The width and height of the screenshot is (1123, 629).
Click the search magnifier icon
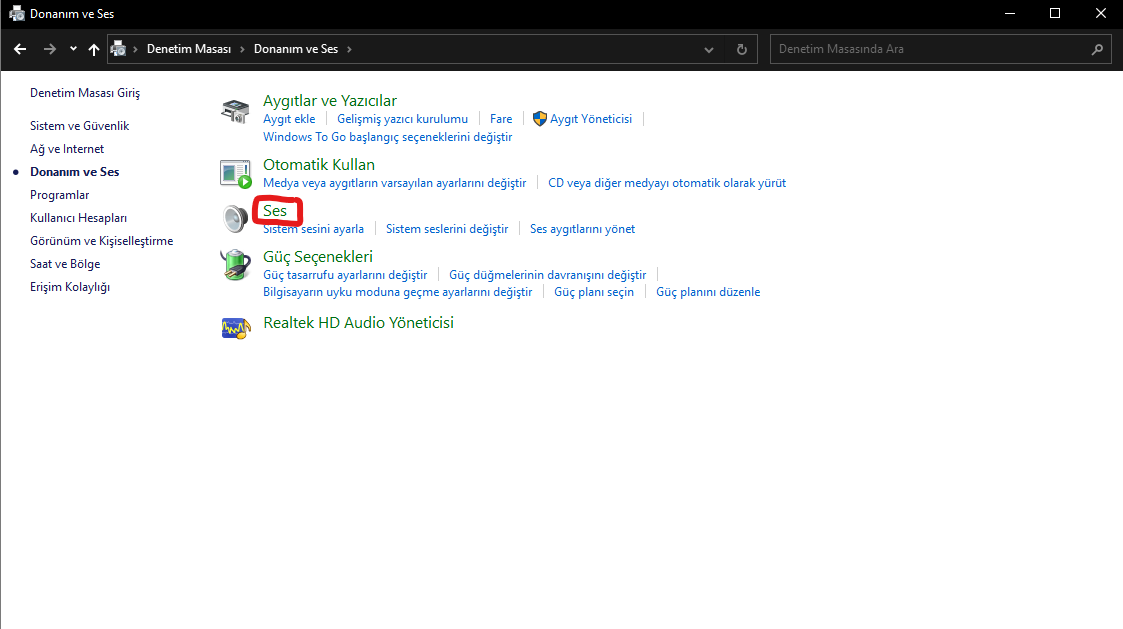[x=1097, y=49]
